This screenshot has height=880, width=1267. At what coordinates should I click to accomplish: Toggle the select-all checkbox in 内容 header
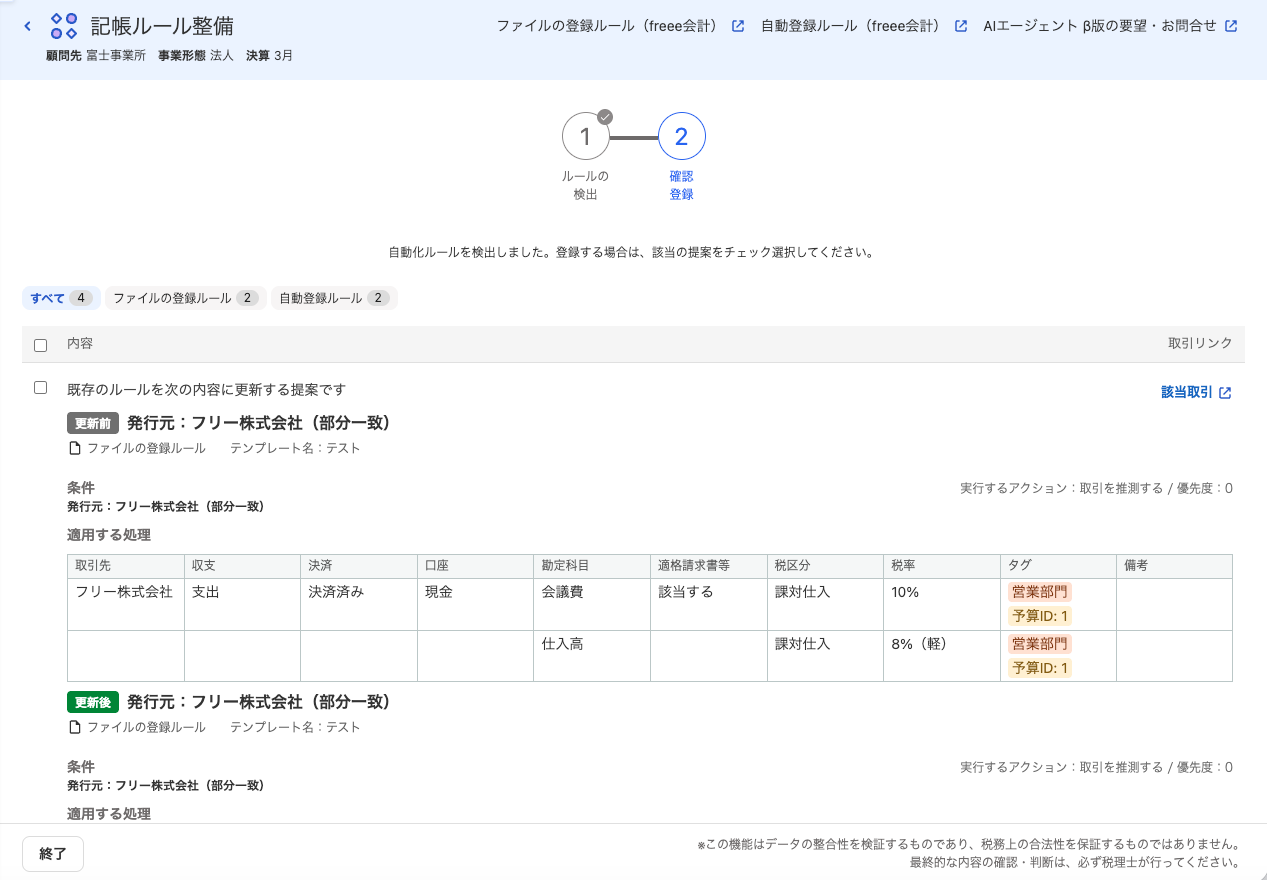click(x=41, y=345)
